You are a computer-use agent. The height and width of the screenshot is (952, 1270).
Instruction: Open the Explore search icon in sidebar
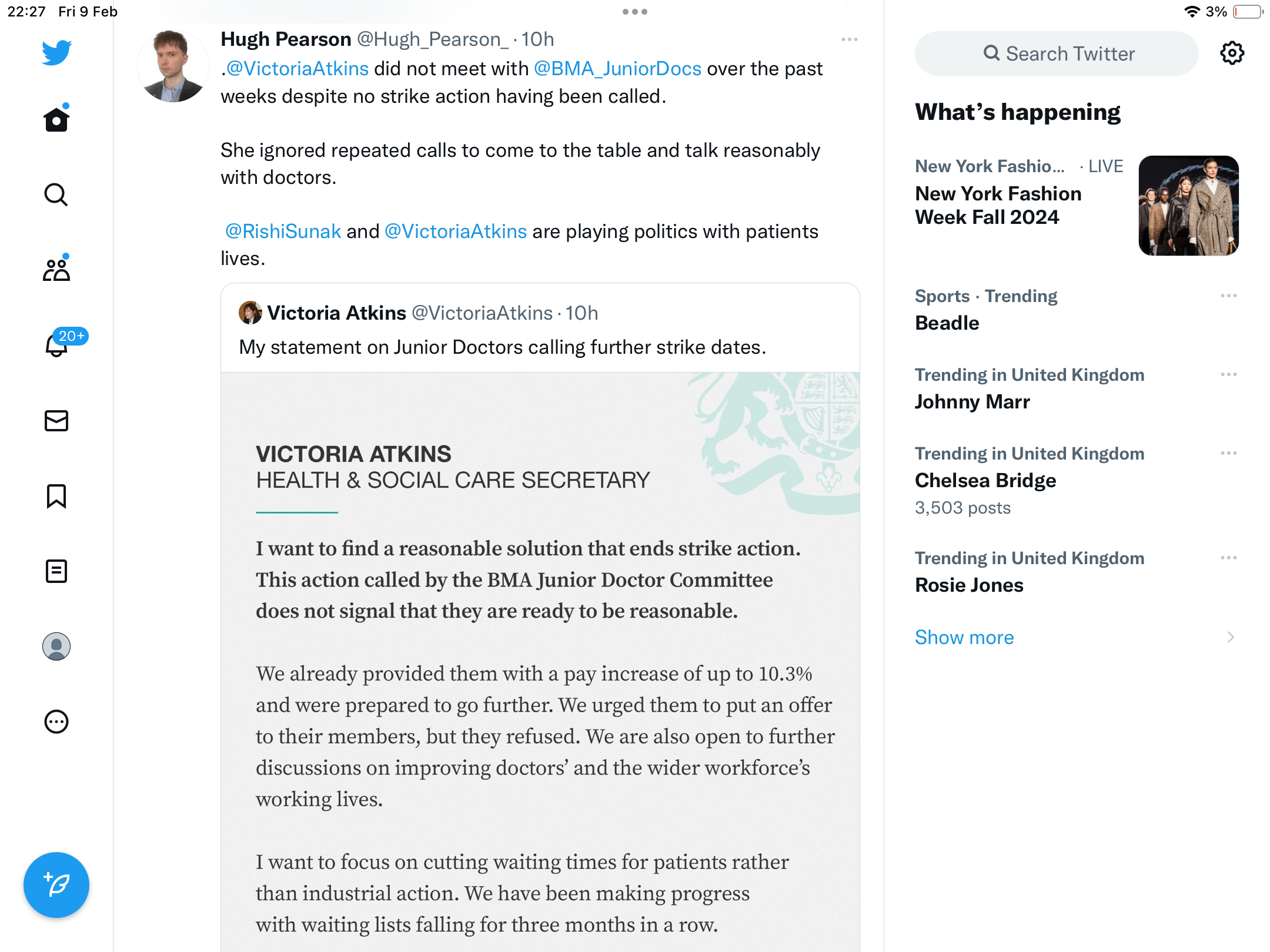click(x=56, y=195)
